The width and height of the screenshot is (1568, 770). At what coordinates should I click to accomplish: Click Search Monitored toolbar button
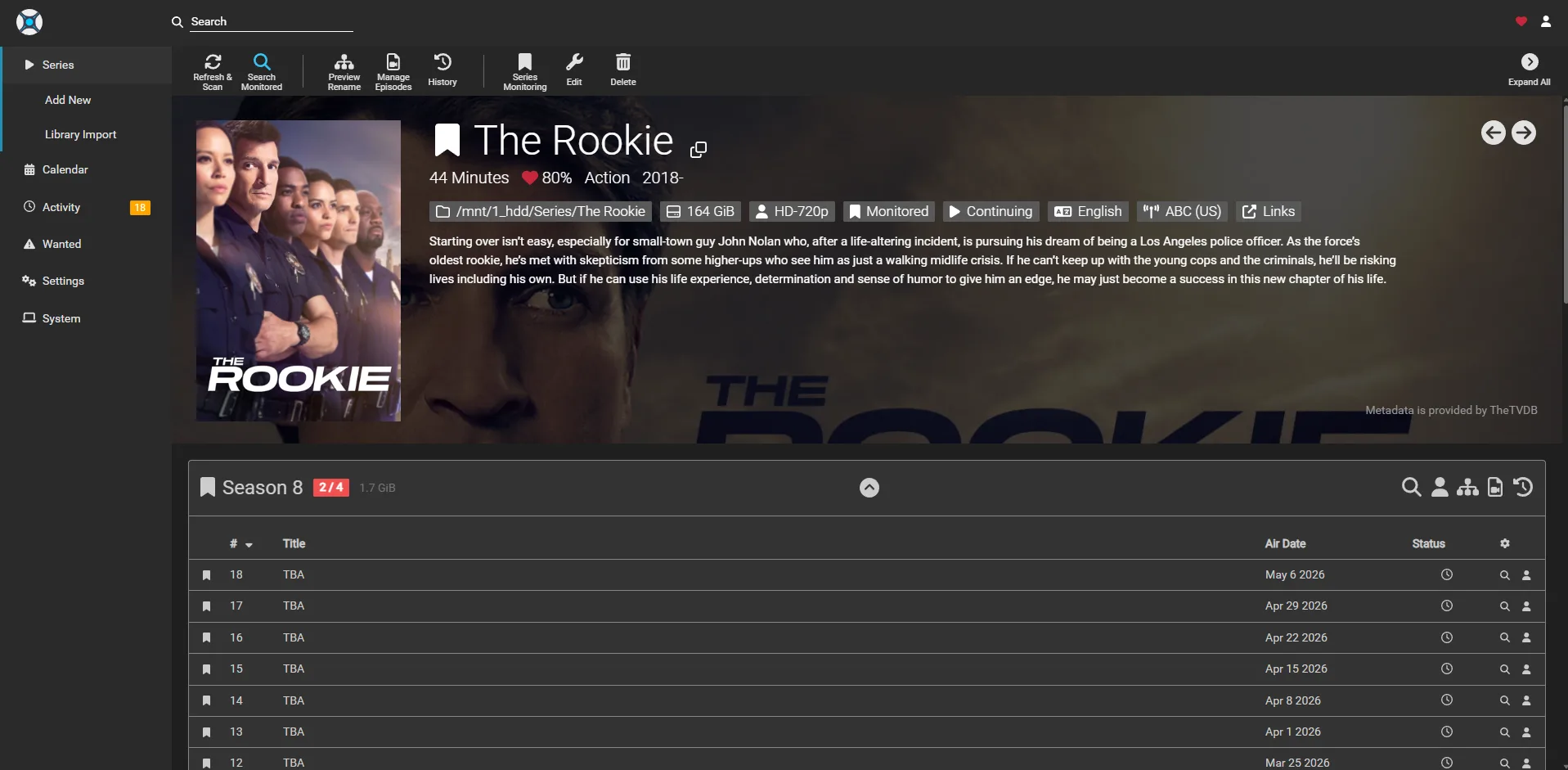pyautogui.click(x=262, y=71)
